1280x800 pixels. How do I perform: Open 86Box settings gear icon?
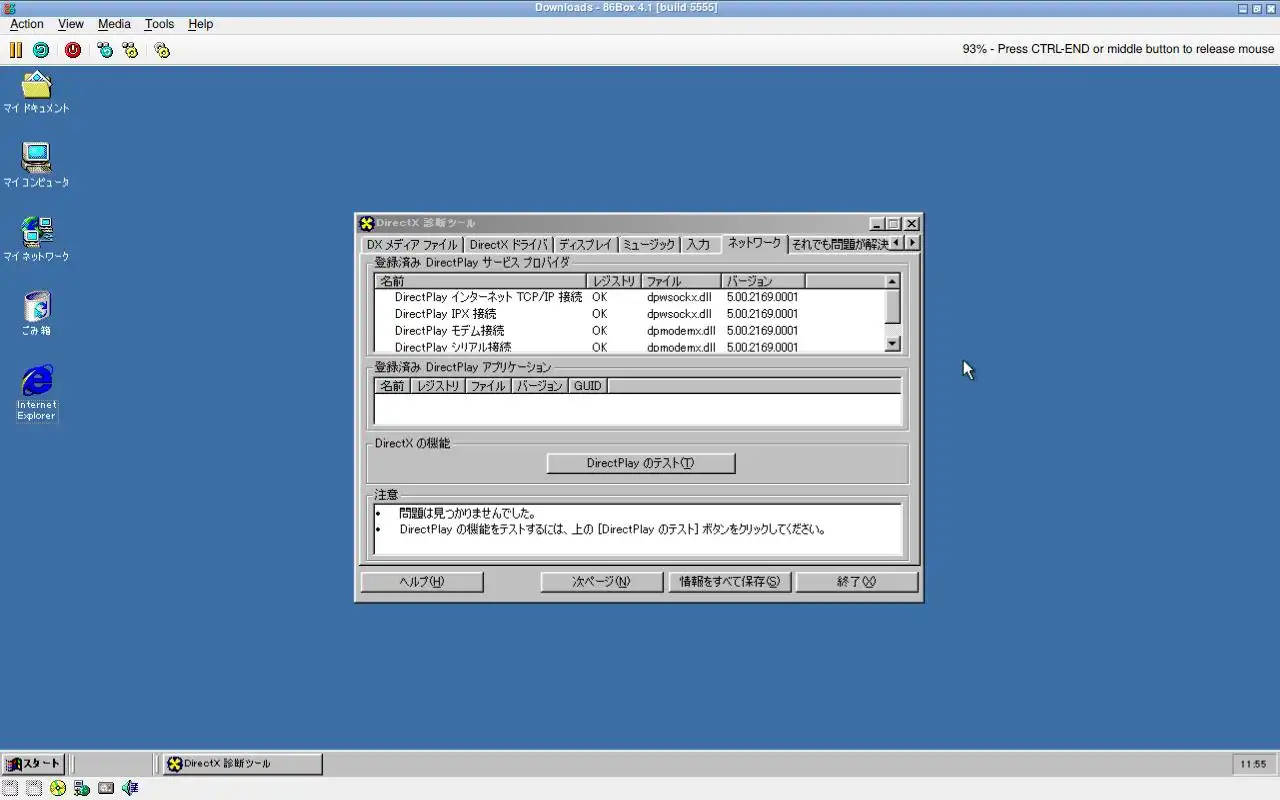click(162, 49)
